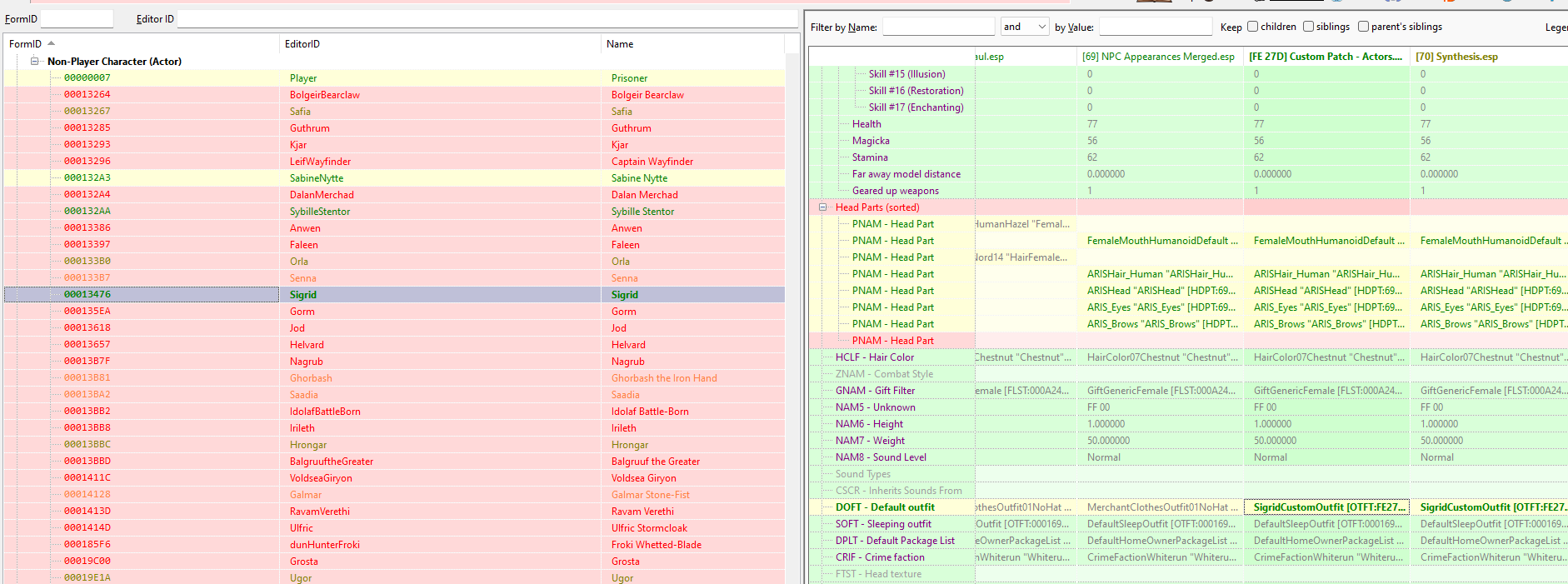Select the NPC Appearances Merged.esp column header
This screenshot has height=584, width=1568.
[x=1160, y=57]
